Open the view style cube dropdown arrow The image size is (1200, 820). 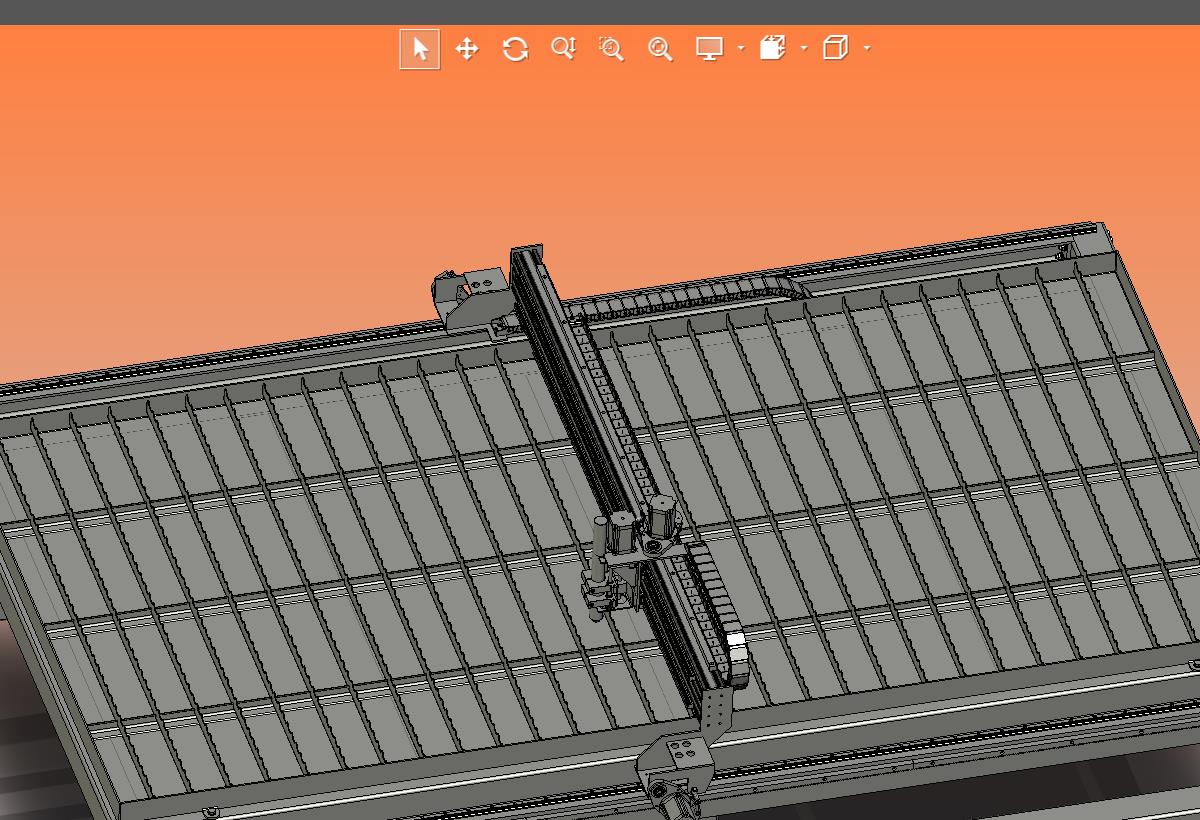click(x=867, y=48)
